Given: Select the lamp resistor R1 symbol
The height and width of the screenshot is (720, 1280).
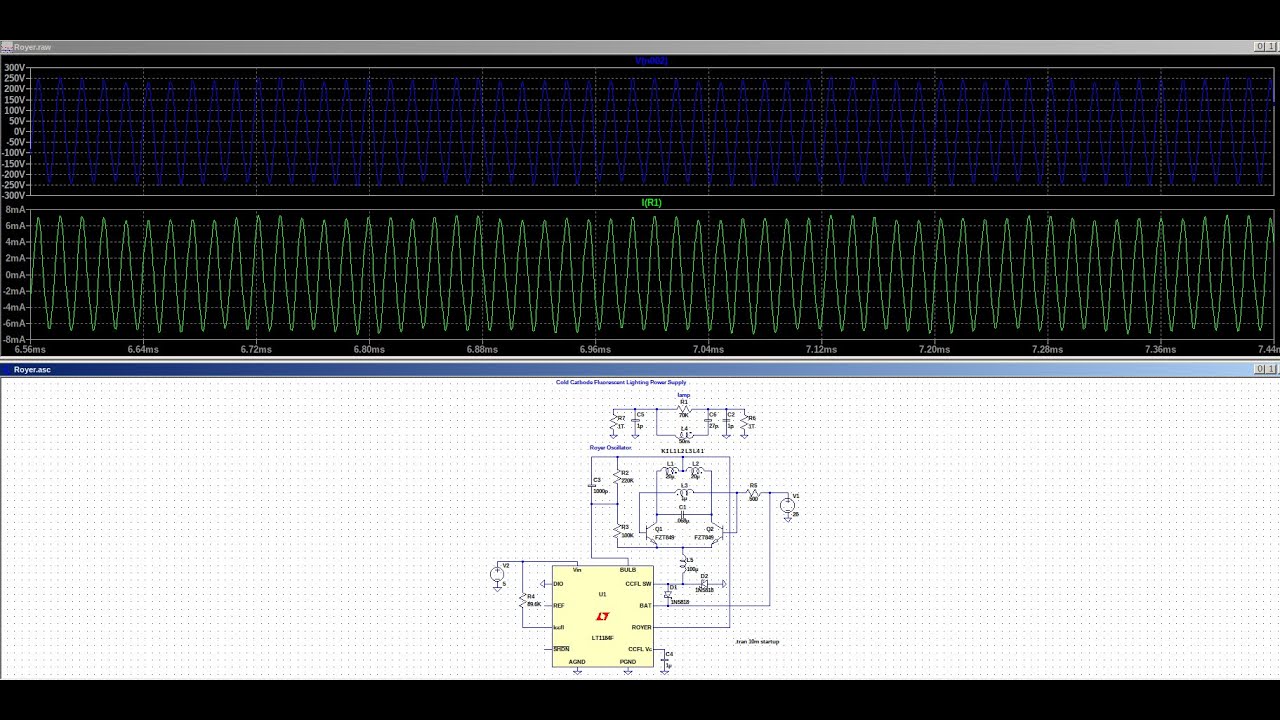Looking at the screenshot, I should 684,409.
